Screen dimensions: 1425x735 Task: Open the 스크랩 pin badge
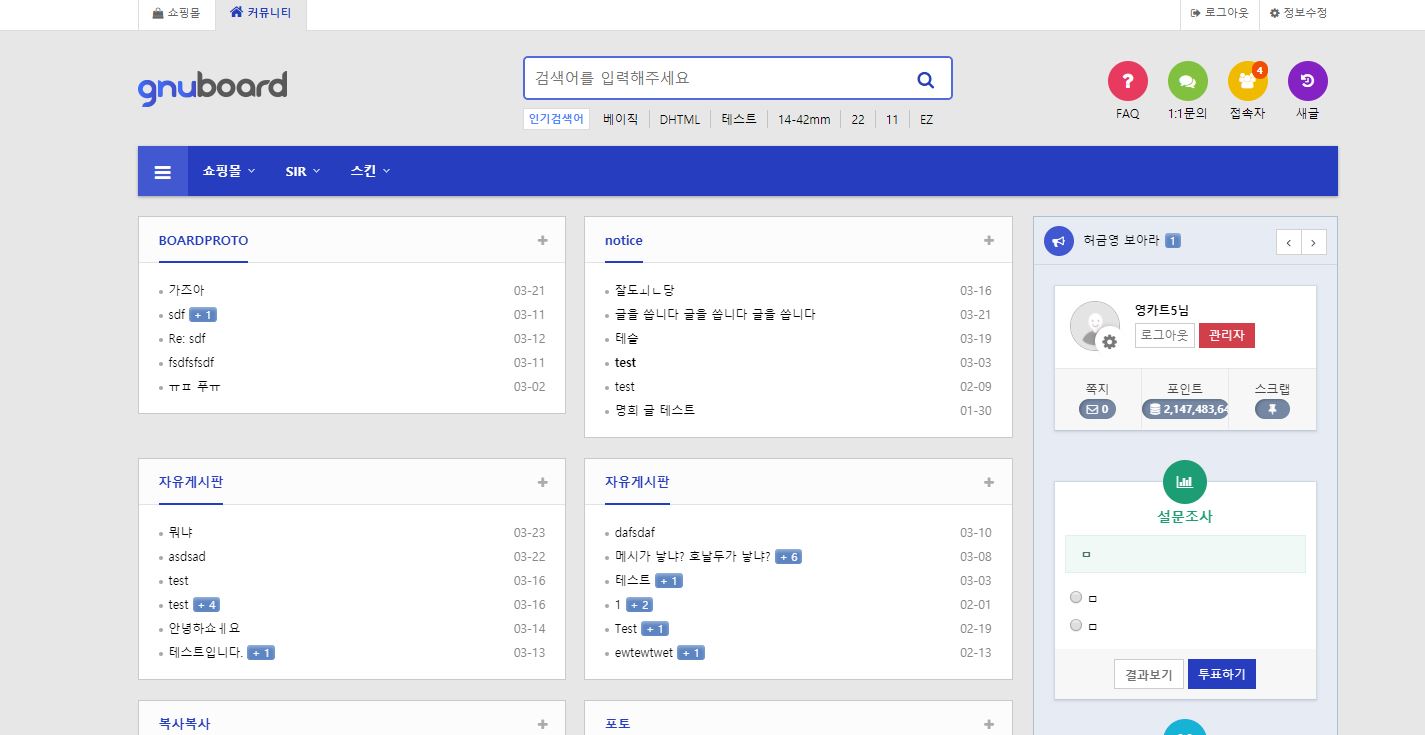pos(1272,409)
